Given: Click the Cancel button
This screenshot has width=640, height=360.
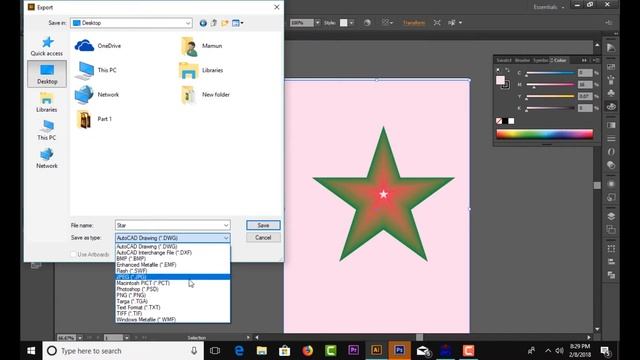Looking at the screenshot, I should click(263, 238).
